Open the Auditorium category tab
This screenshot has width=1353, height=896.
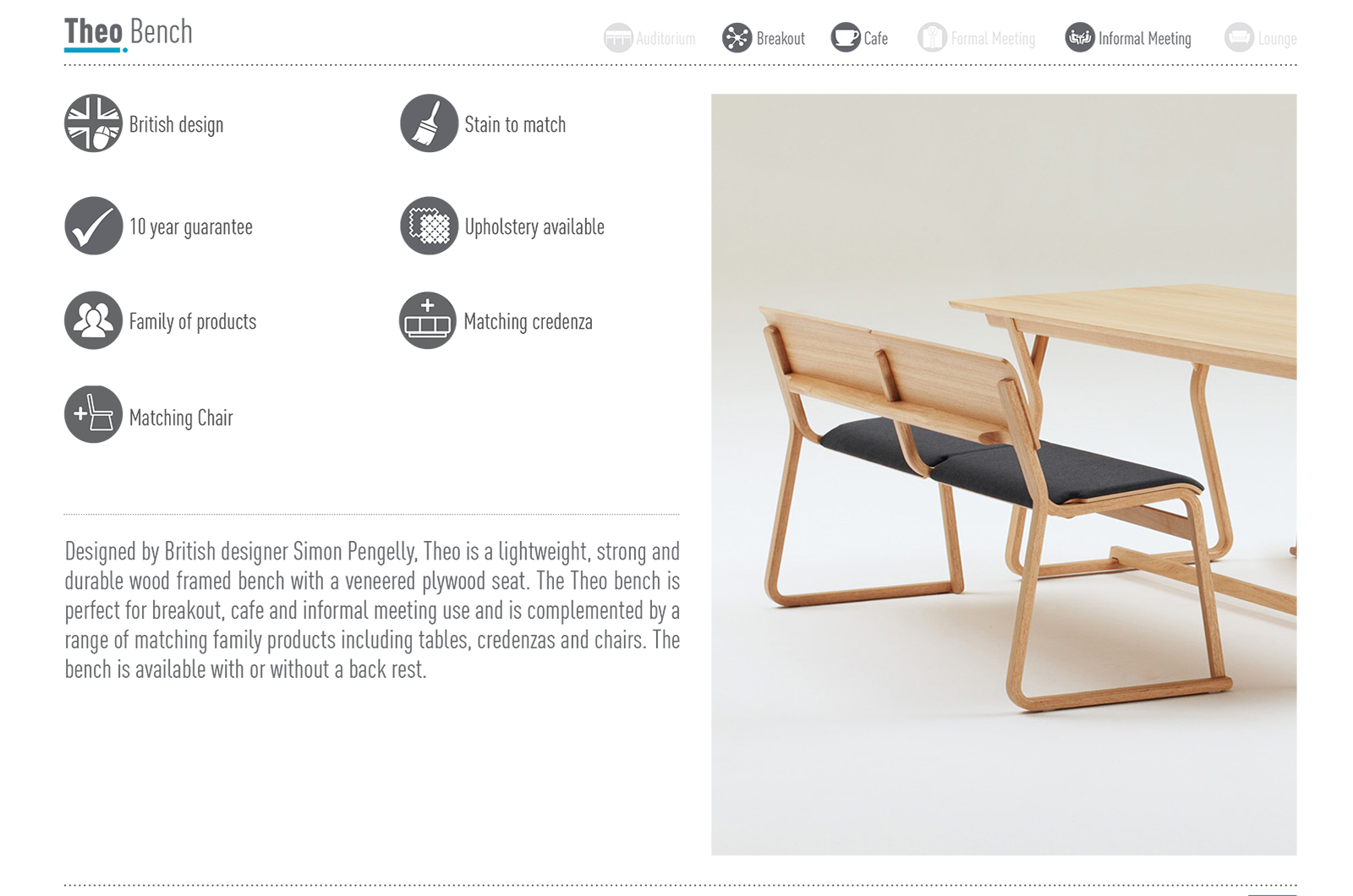[x=649, y=38]
